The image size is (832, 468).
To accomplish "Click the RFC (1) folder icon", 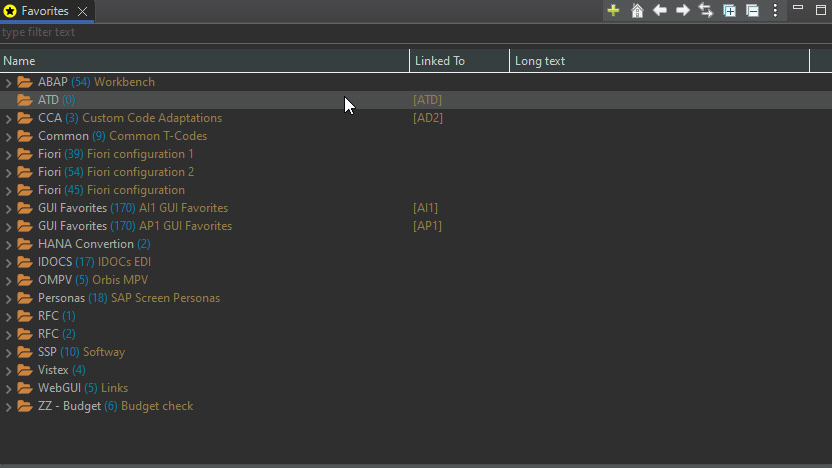I will click(x=24, y=316).
